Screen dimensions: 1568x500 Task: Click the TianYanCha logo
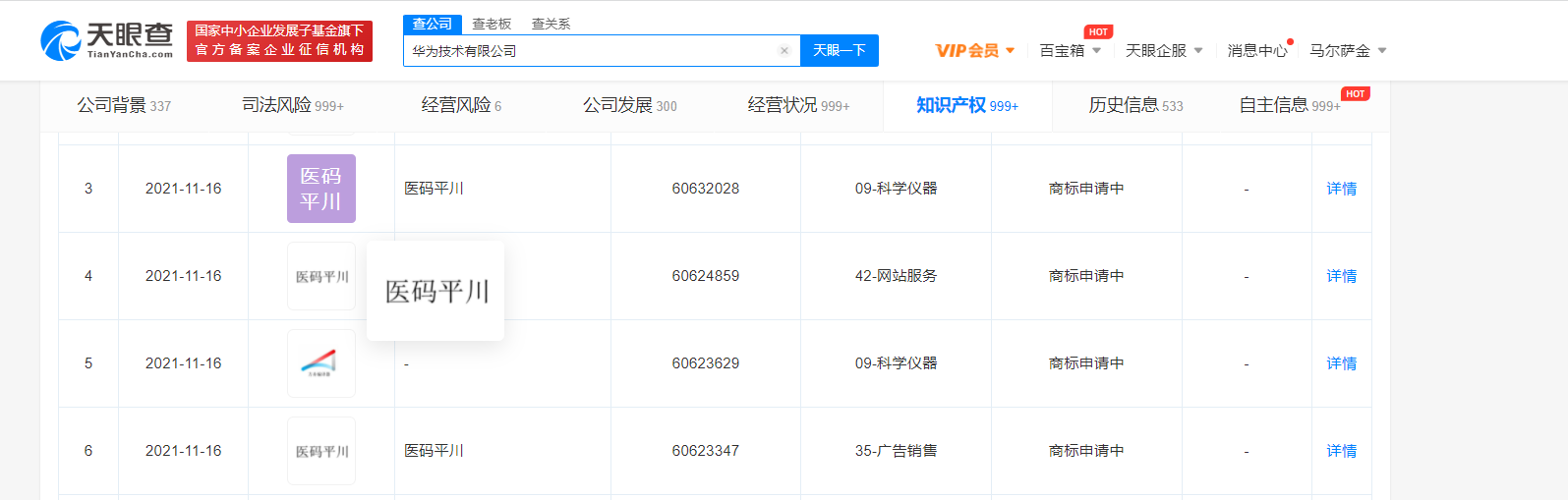click(x=107, y=41)
